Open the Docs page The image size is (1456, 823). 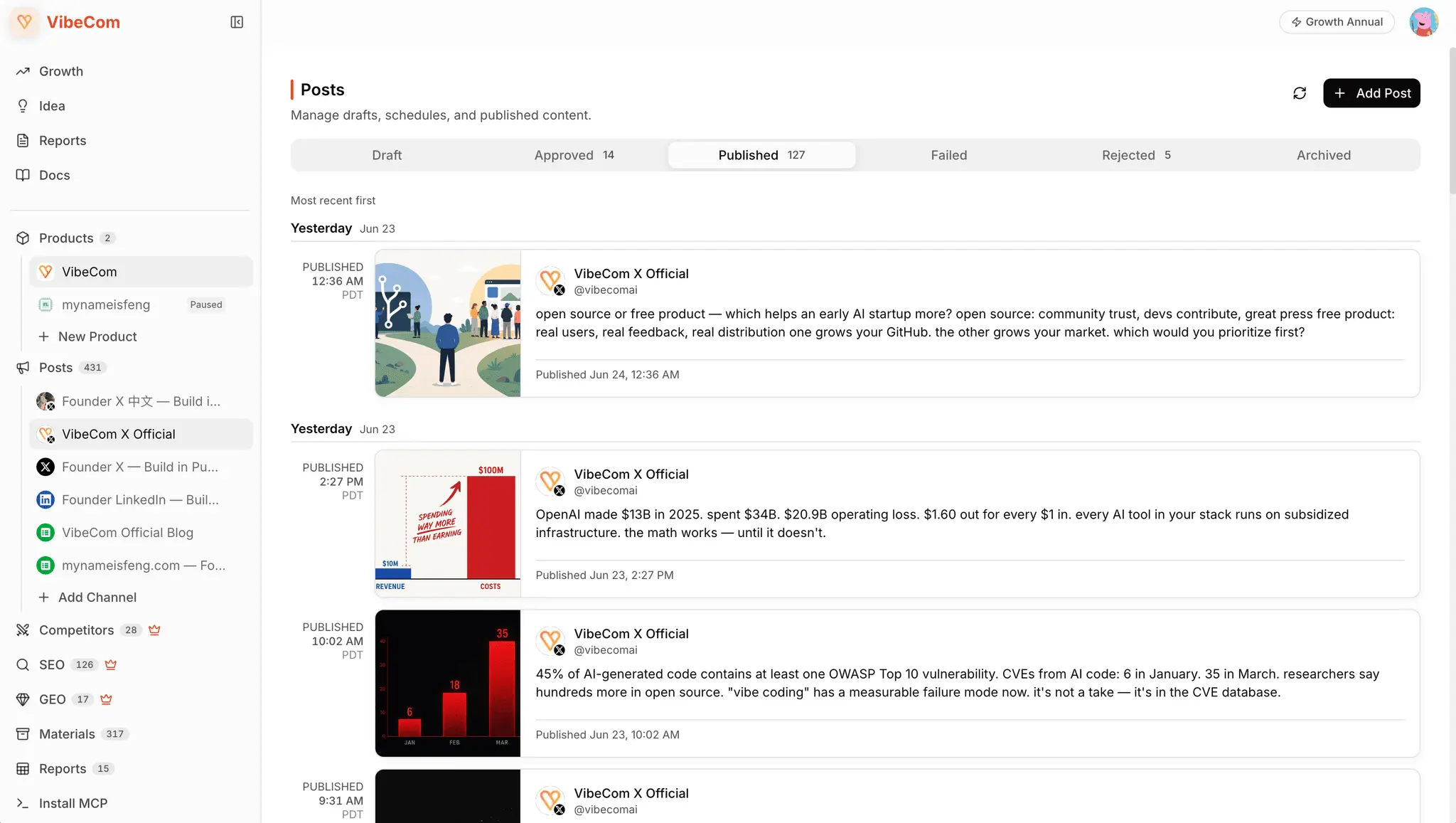click(x=54, y=175)
